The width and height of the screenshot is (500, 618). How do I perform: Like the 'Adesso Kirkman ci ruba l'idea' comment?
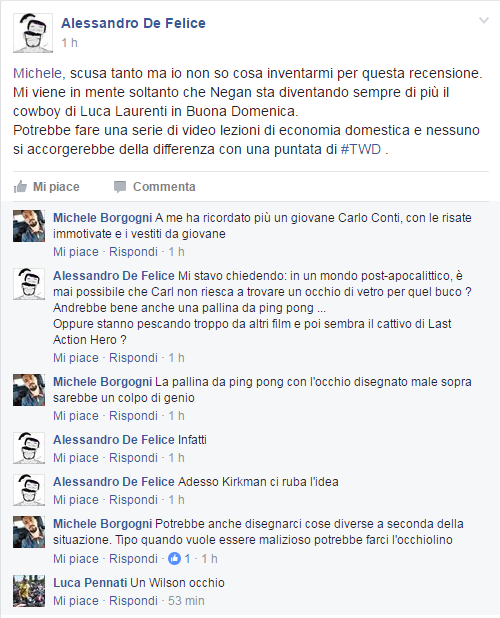tap(76, 500)
